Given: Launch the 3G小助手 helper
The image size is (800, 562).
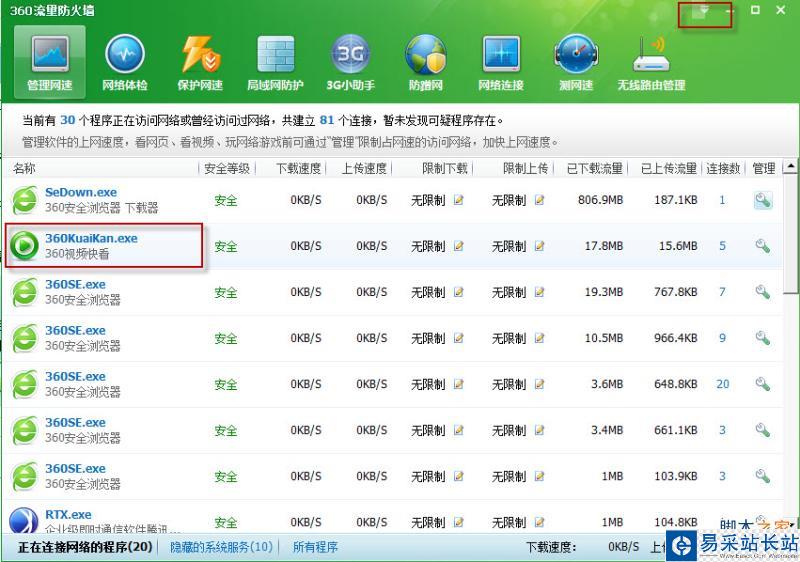Looking at the screenshot, I should [x=351, y=62].
